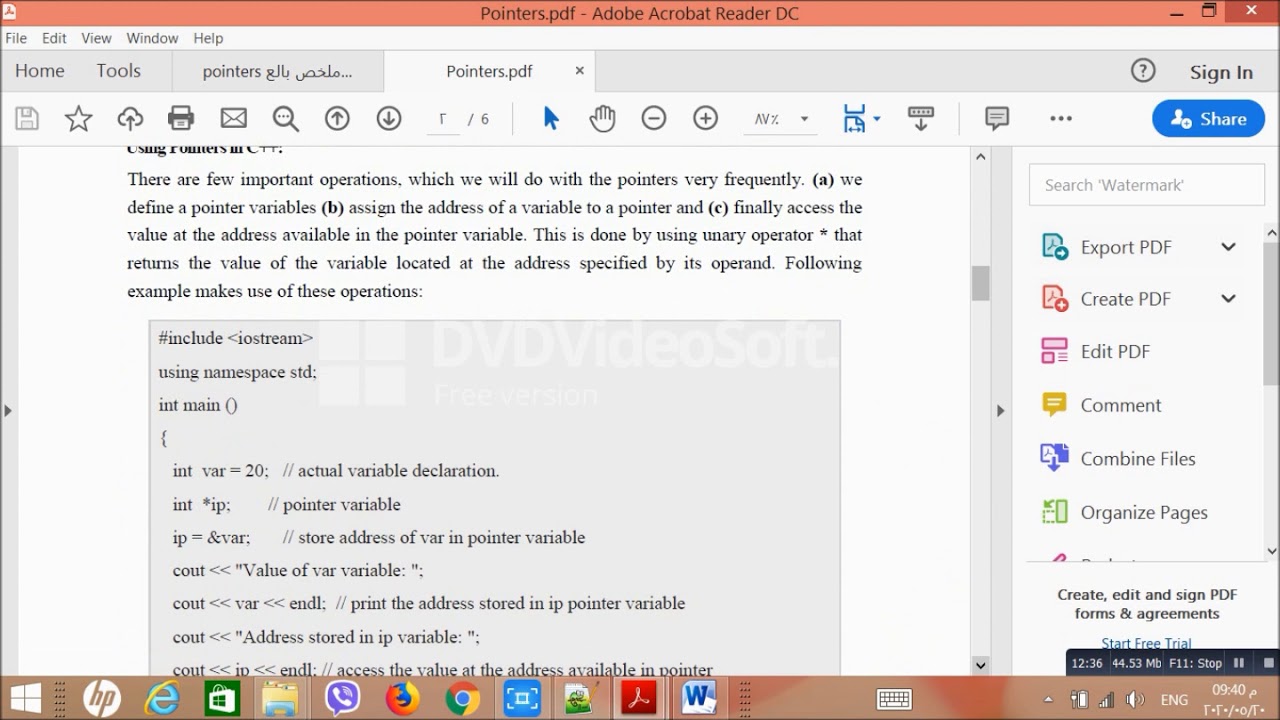Open the more tools ellipsis
This screenshot has width=1280, height=720.
click(1061, 119)
